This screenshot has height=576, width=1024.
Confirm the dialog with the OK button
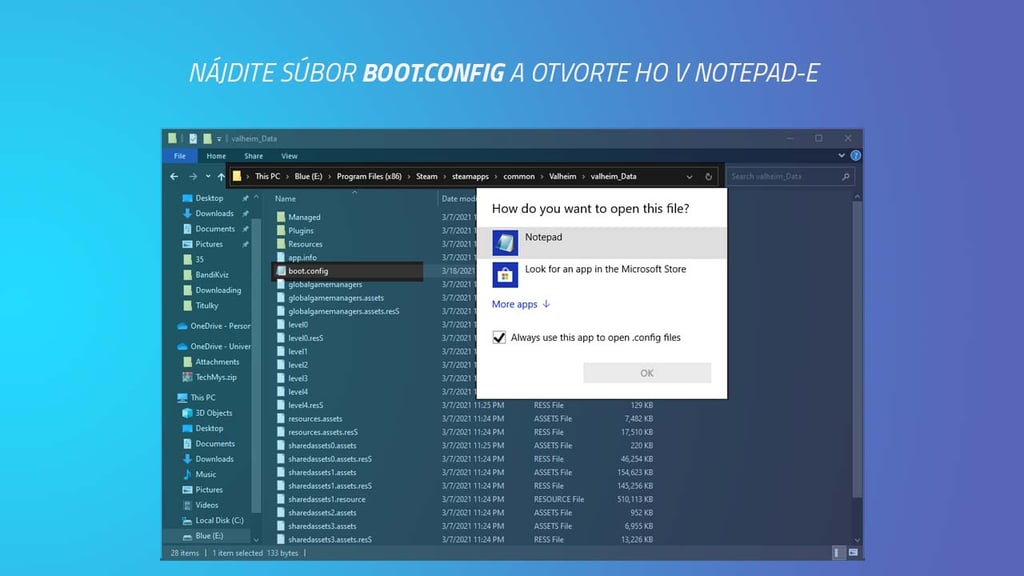(x=647, y=373)
